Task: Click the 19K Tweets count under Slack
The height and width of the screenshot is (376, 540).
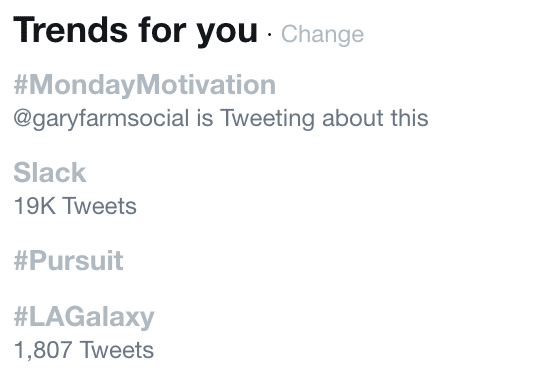Action: pos(75,206)
